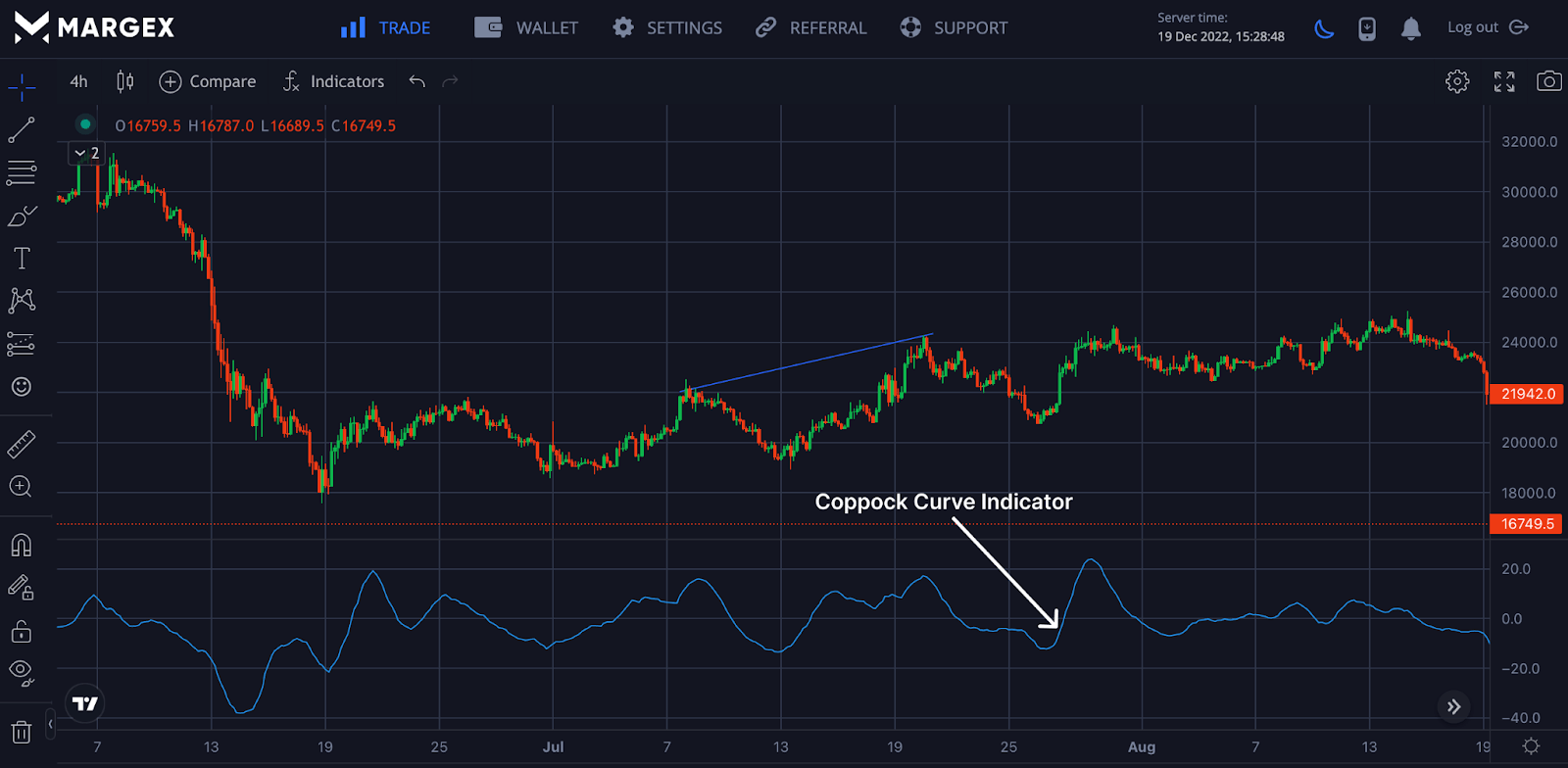Toggle magnet mode for drawings
1568x768 pixels.
[22, 545]
